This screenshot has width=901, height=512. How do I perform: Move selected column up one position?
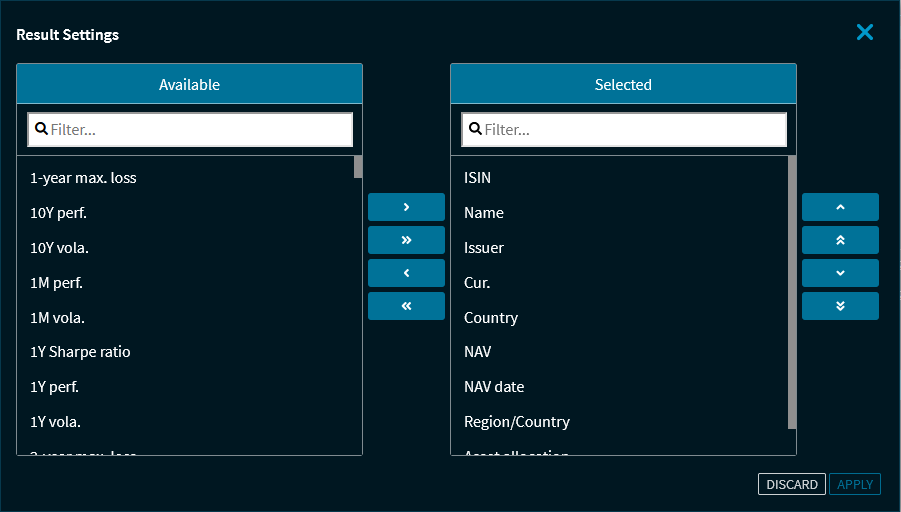click(840, 207)
